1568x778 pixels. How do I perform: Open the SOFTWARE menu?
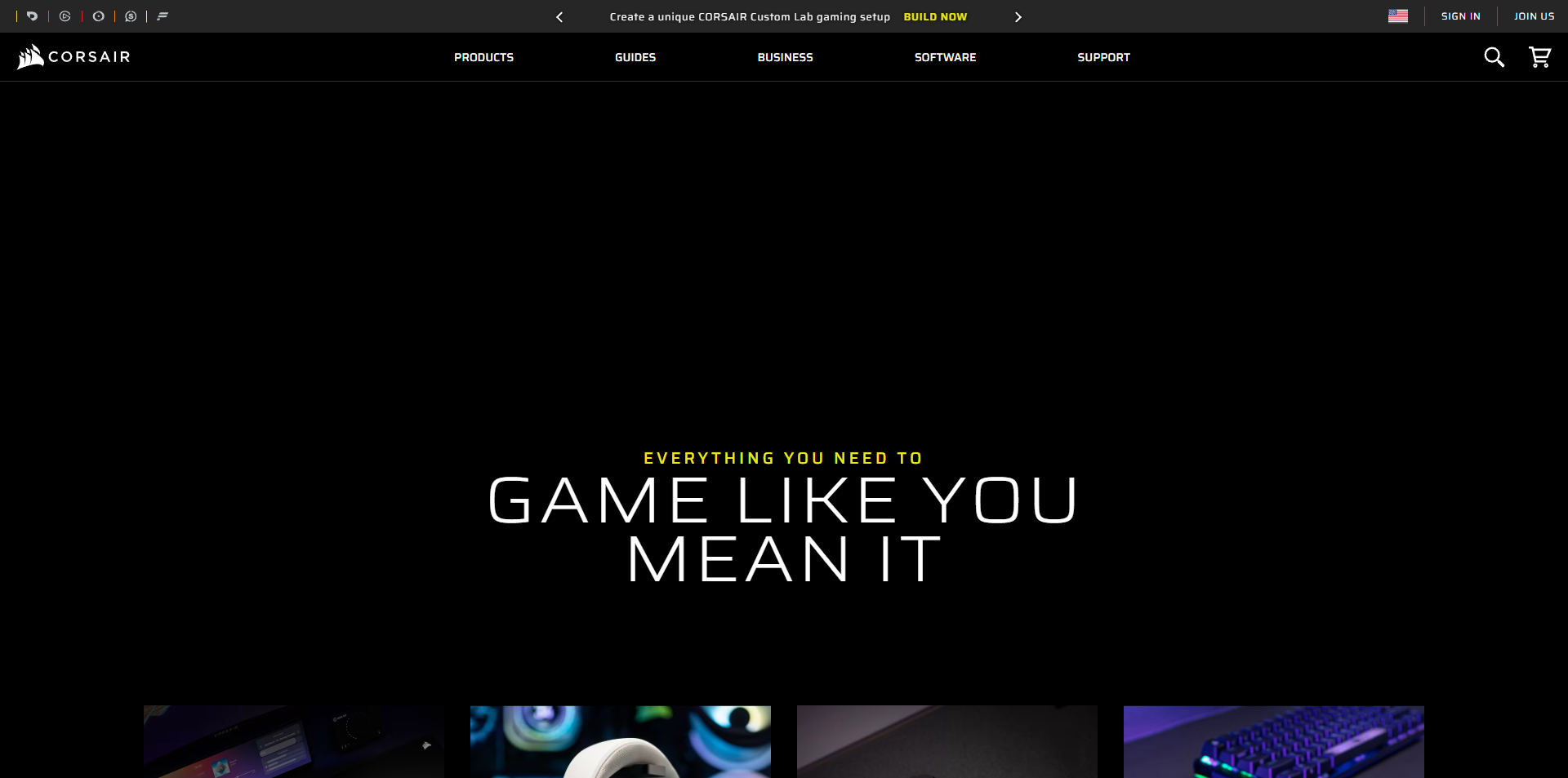[945, 57]
